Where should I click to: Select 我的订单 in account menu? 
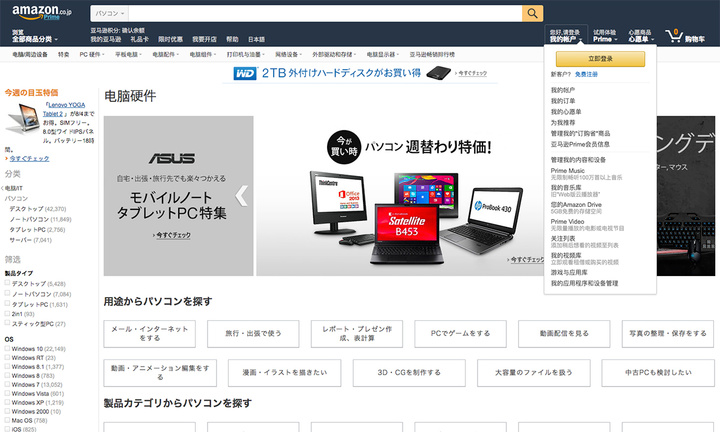(563, 101)
